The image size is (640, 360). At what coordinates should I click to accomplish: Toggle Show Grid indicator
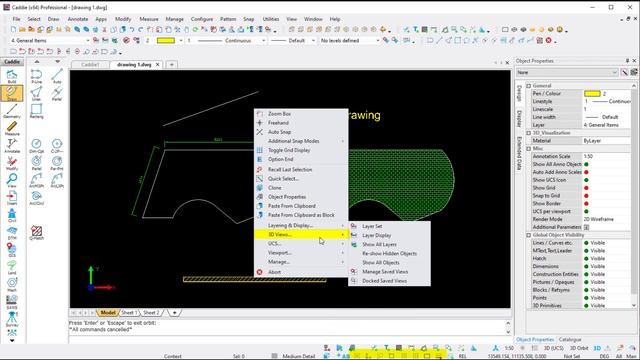[586, 188]
